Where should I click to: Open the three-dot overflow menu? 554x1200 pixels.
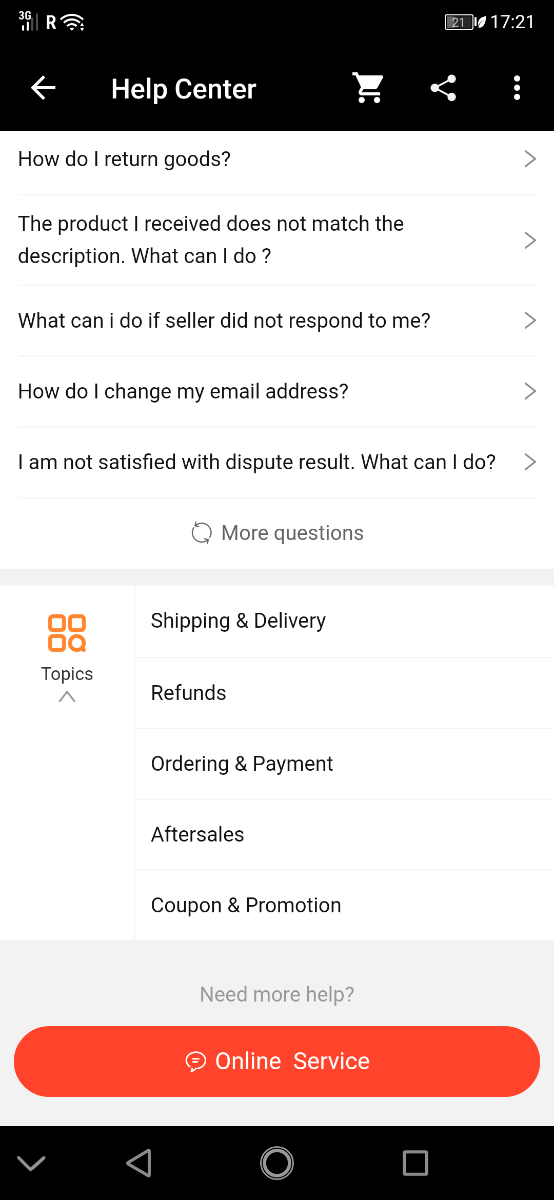click(517, 88)
